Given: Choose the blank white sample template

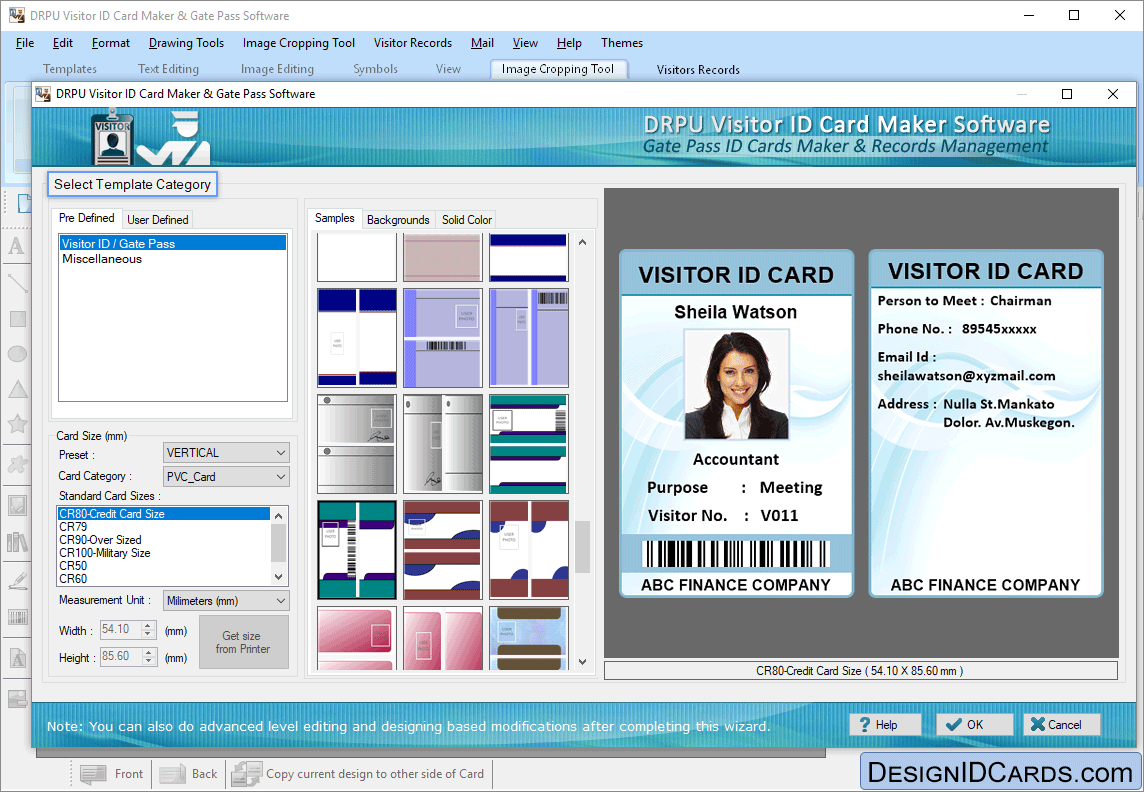Looking at the screenshot, I should click(357, 257).
